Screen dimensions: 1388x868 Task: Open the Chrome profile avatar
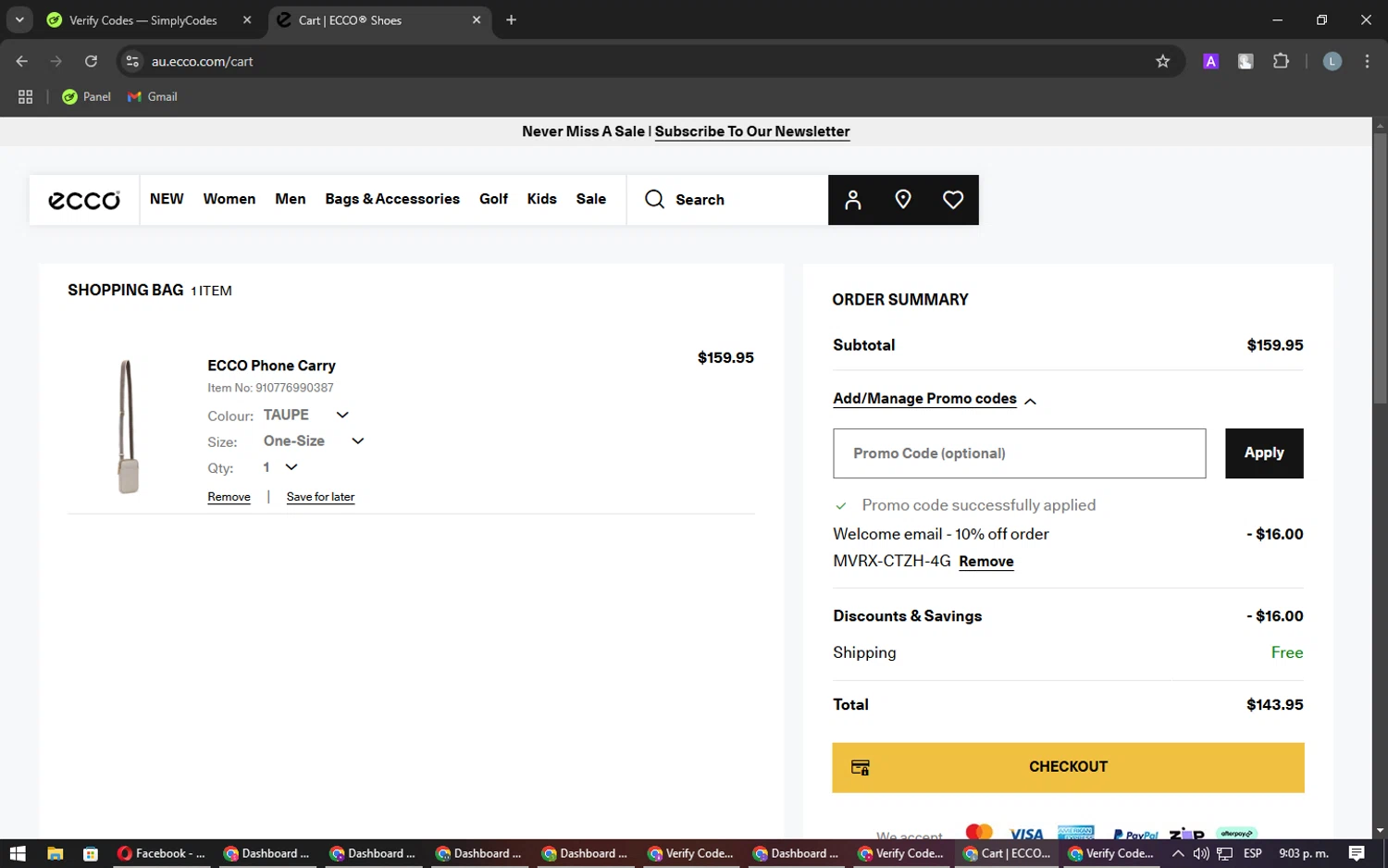coord(1332,61)
